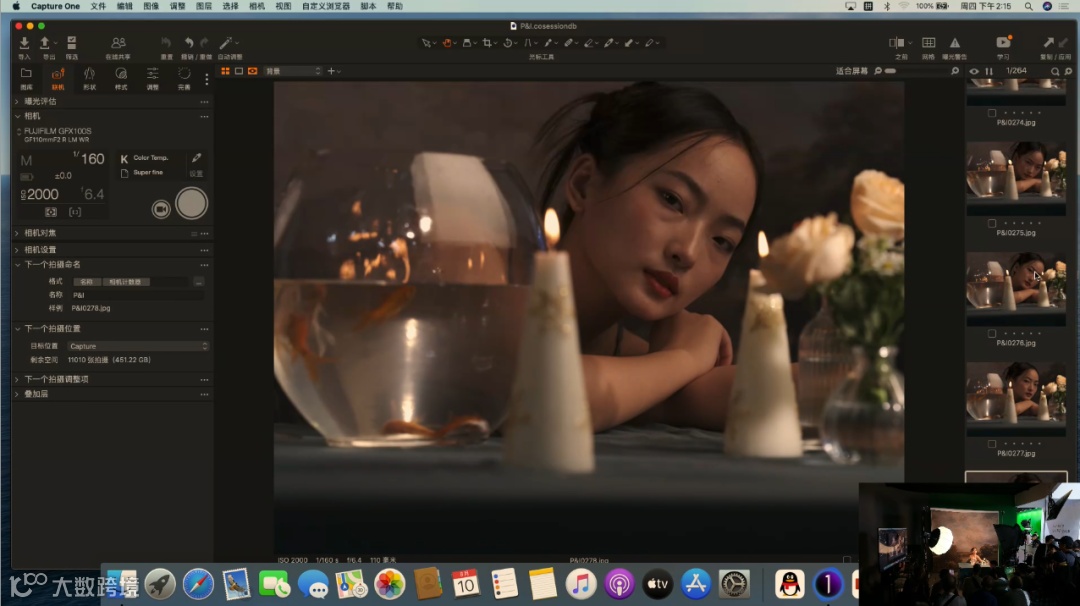Check the box for P&I0276.jpg

[x=992, y=333]
